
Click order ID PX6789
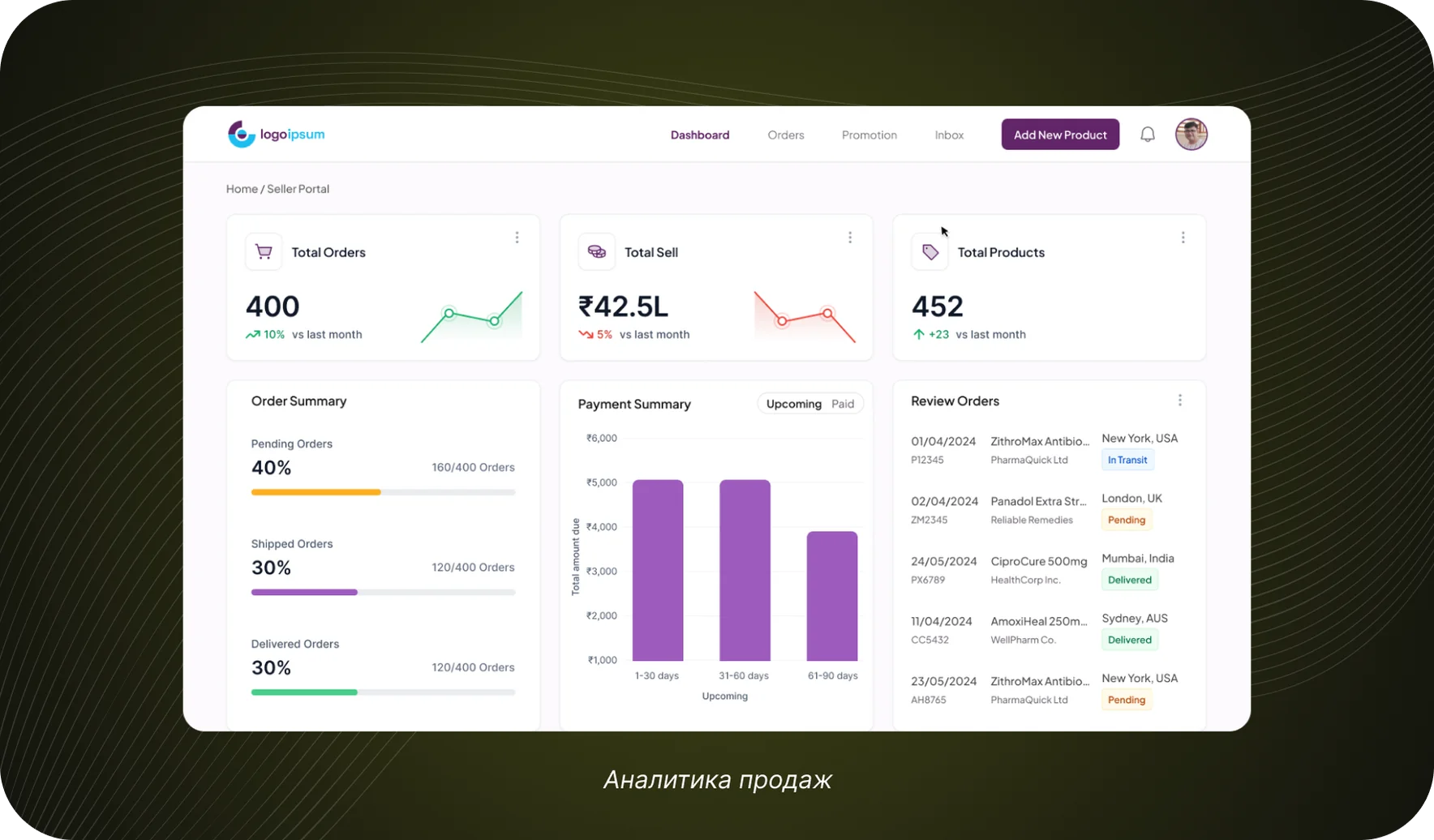tap(928, 580)
